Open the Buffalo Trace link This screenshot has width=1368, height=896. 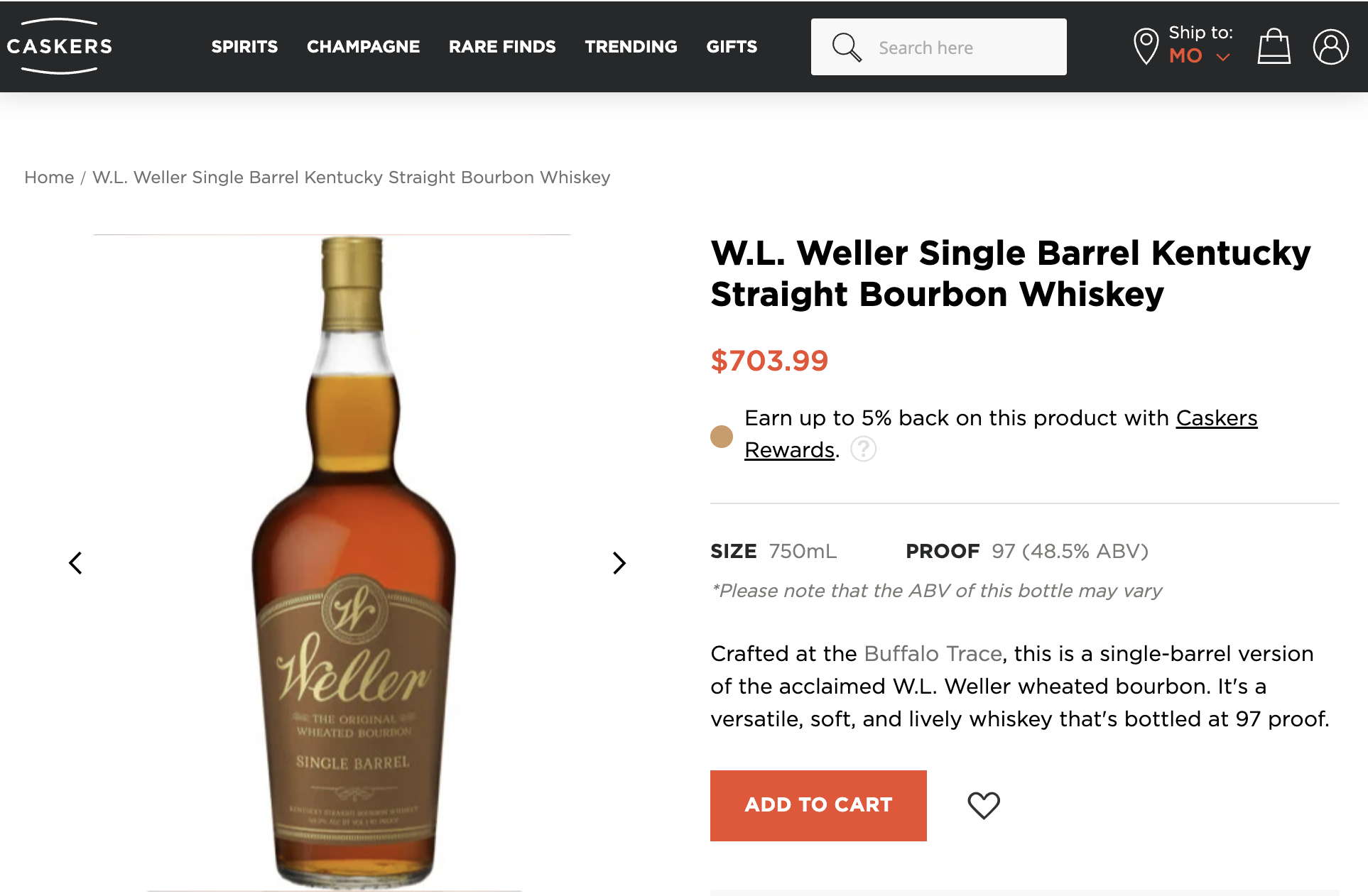pos(933,653)
